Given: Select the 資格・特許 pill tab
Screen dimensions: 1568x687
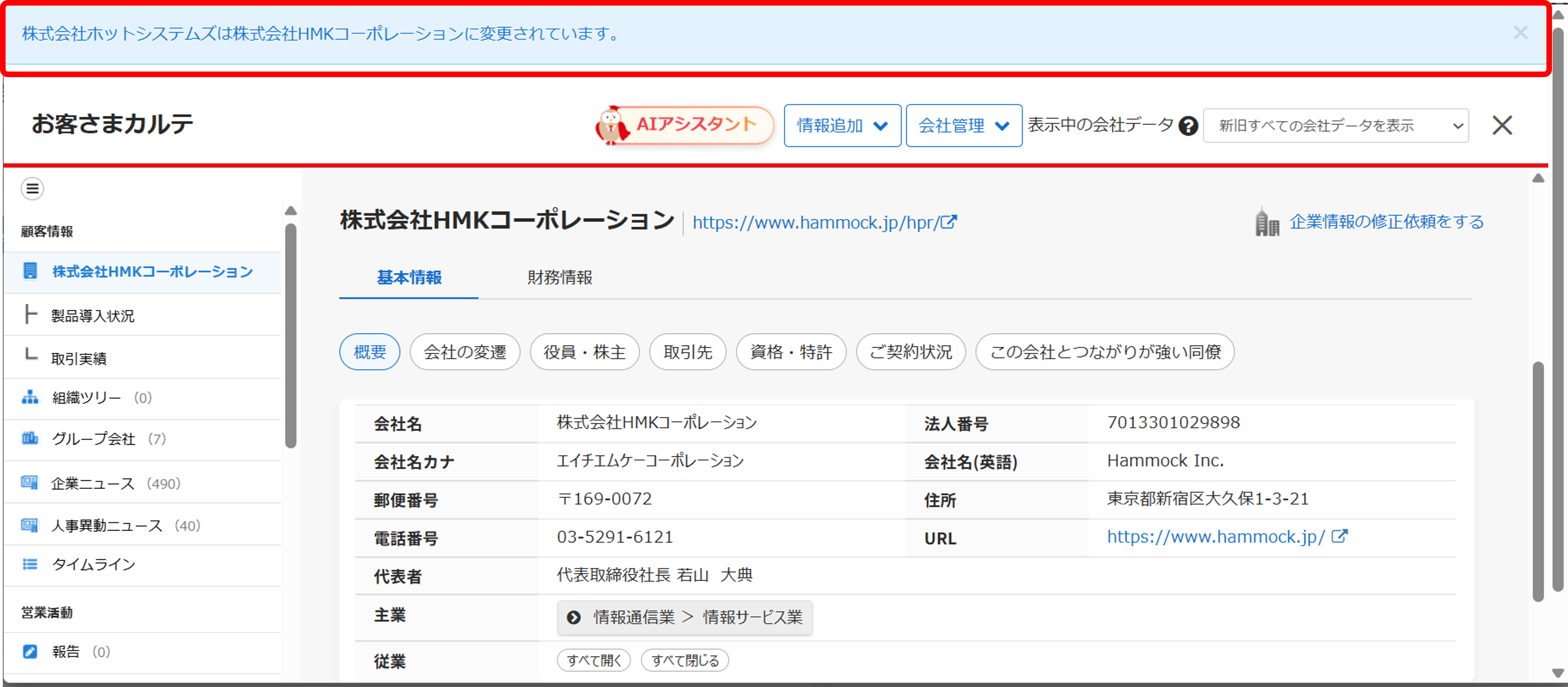Looking at the screenshot, I should click(x=791, y=352).
